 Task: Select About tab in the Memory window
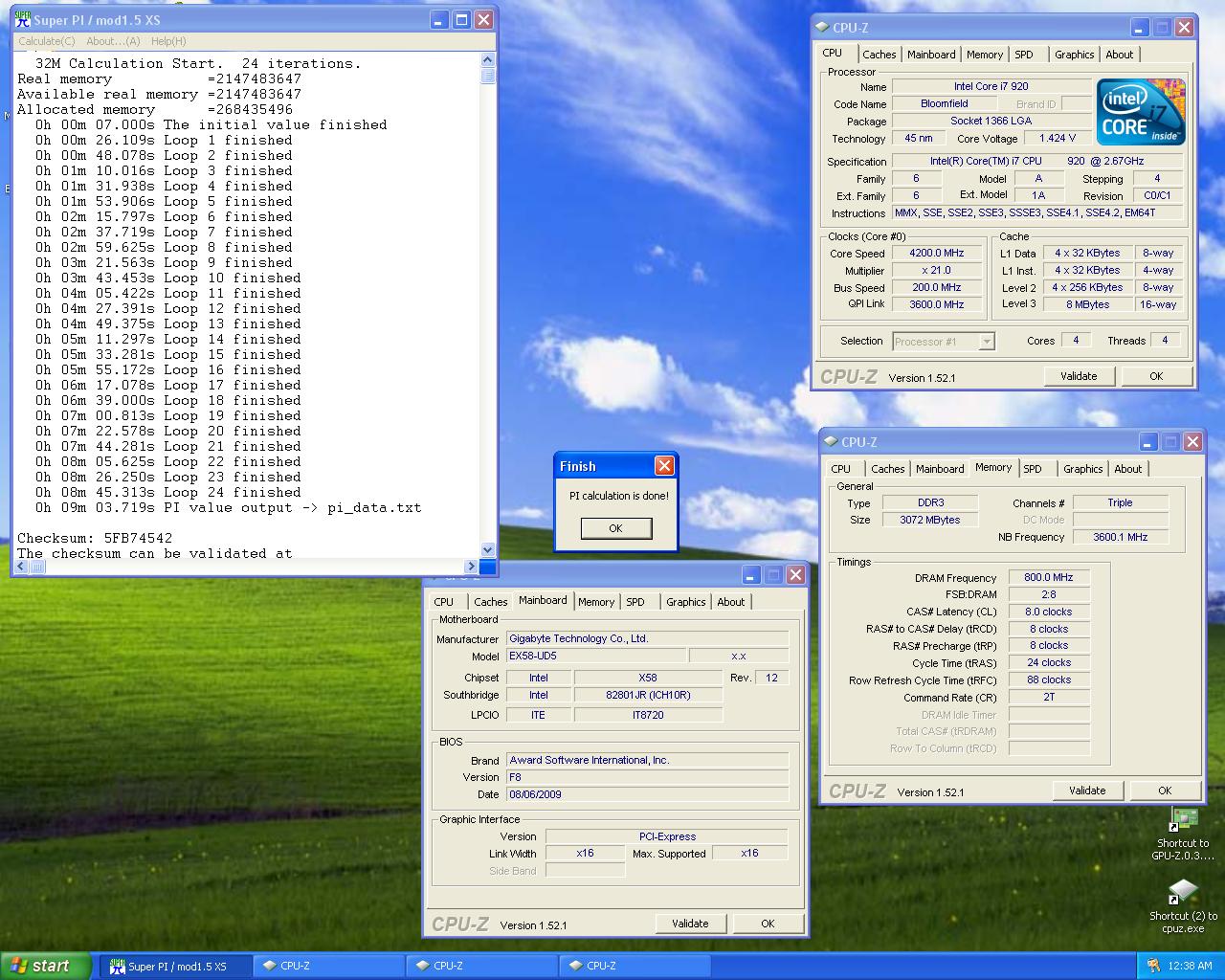[x=1127, y=469]
